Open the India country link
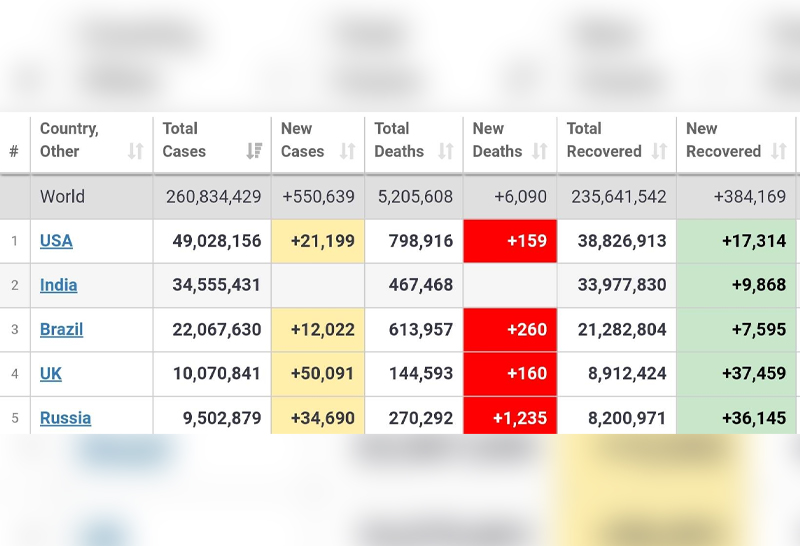 coord(58,285)
